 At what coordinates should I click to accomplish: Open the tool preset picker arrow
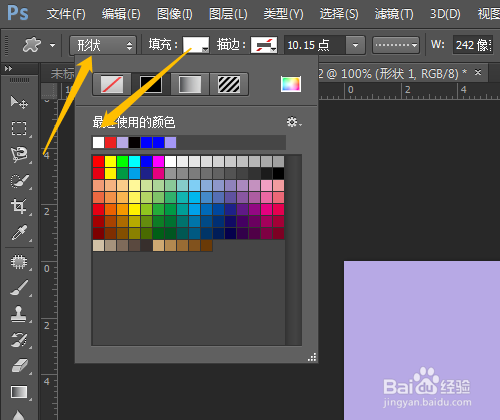click(x=52, y=45)
